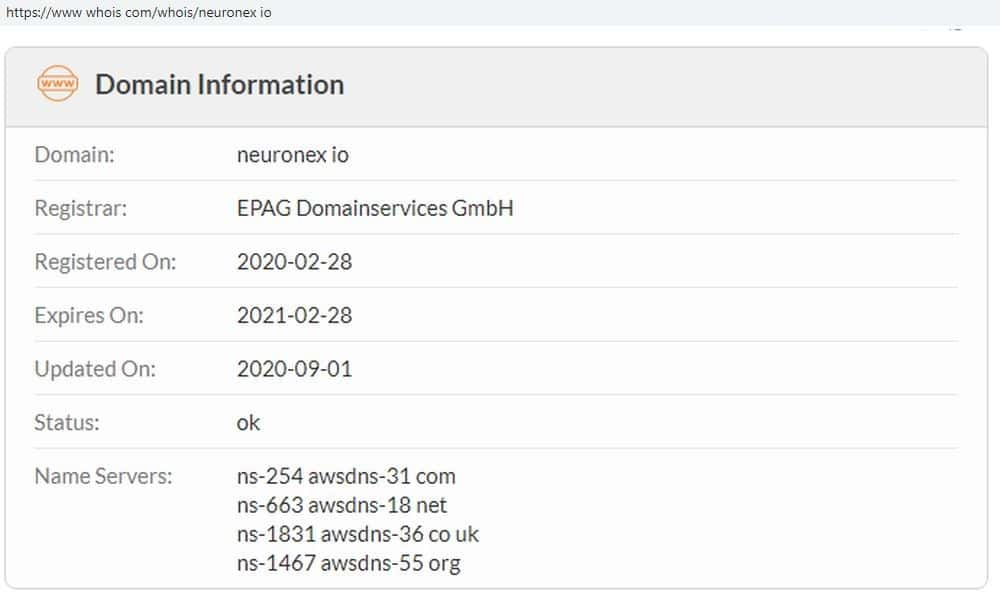1000x601 pixels.
Task: Click the Domain Information heading
Action: pos(219,85)
